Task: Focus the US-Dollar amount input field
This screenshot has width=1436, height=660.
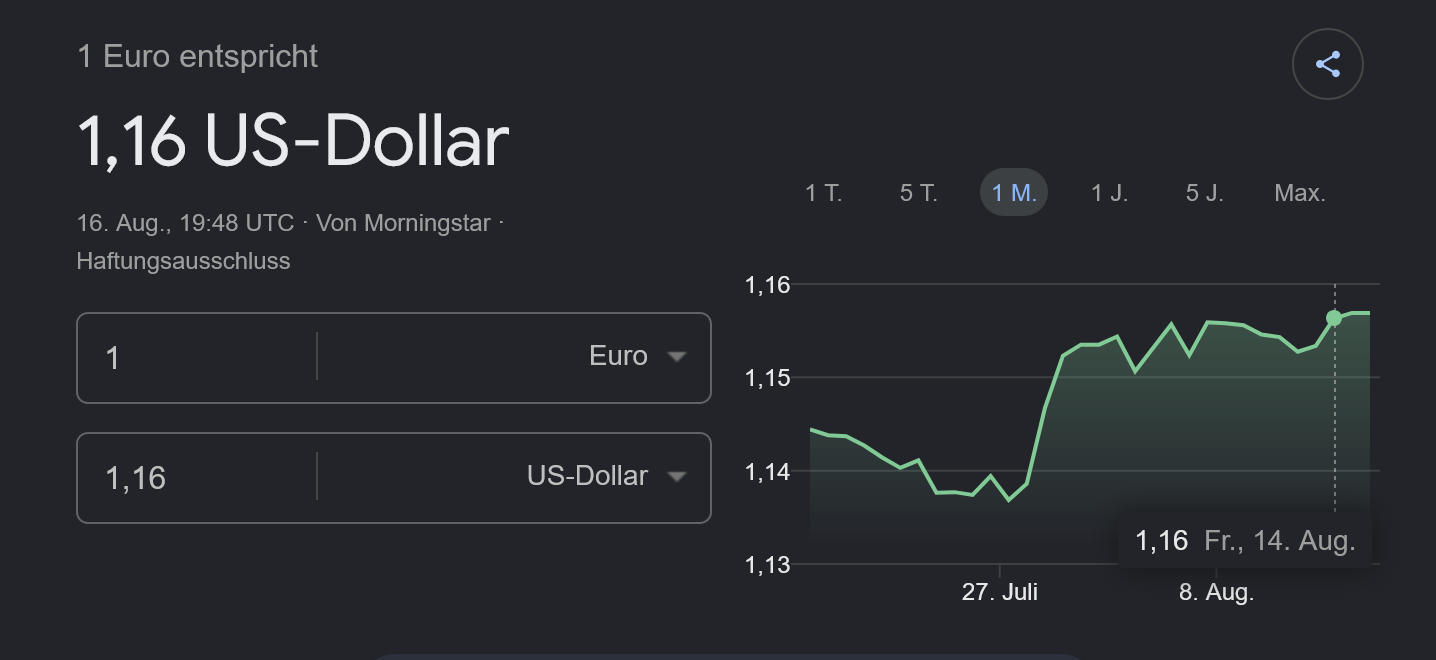Action: coord(197,477)
